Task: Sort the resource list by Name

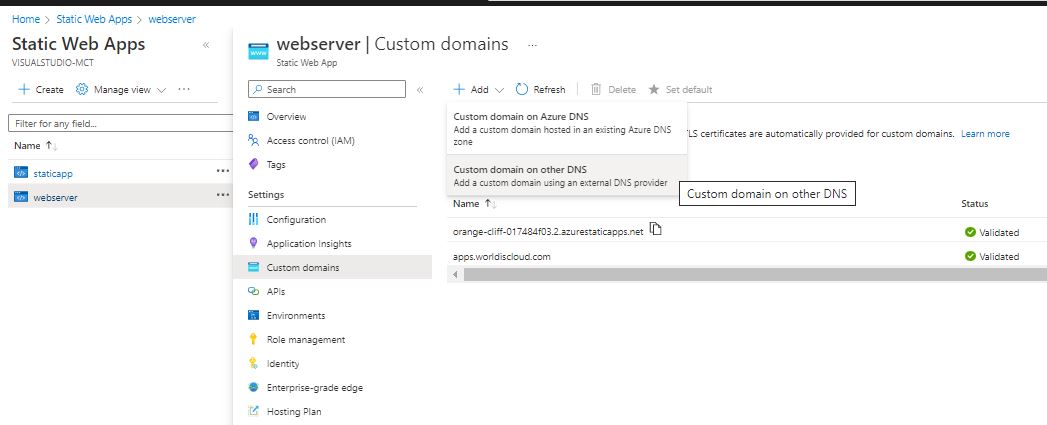Action: pos(36,145)
